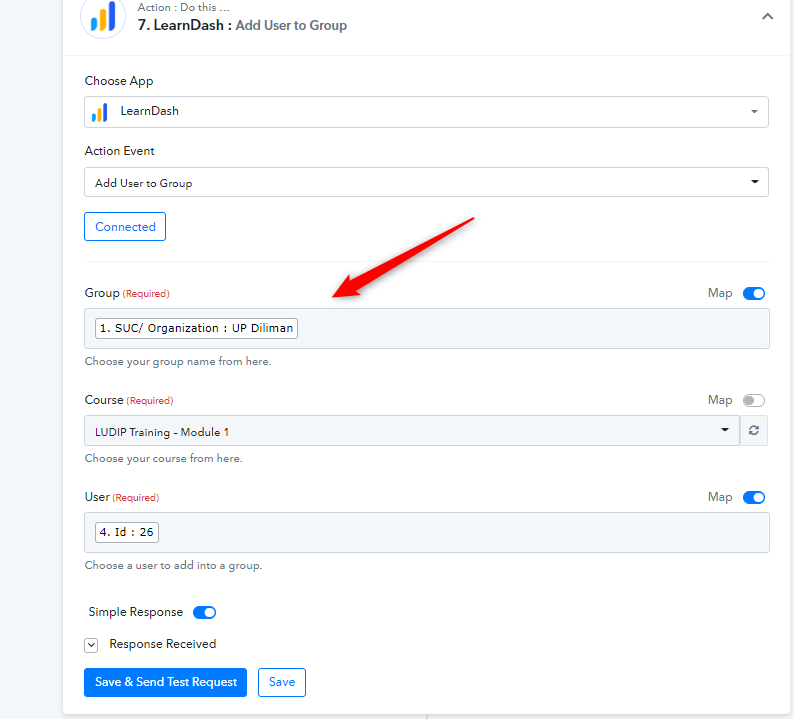Select the 4. Id : 26 tag
Viewport: 794px width, 719px height.
[127, 532]
